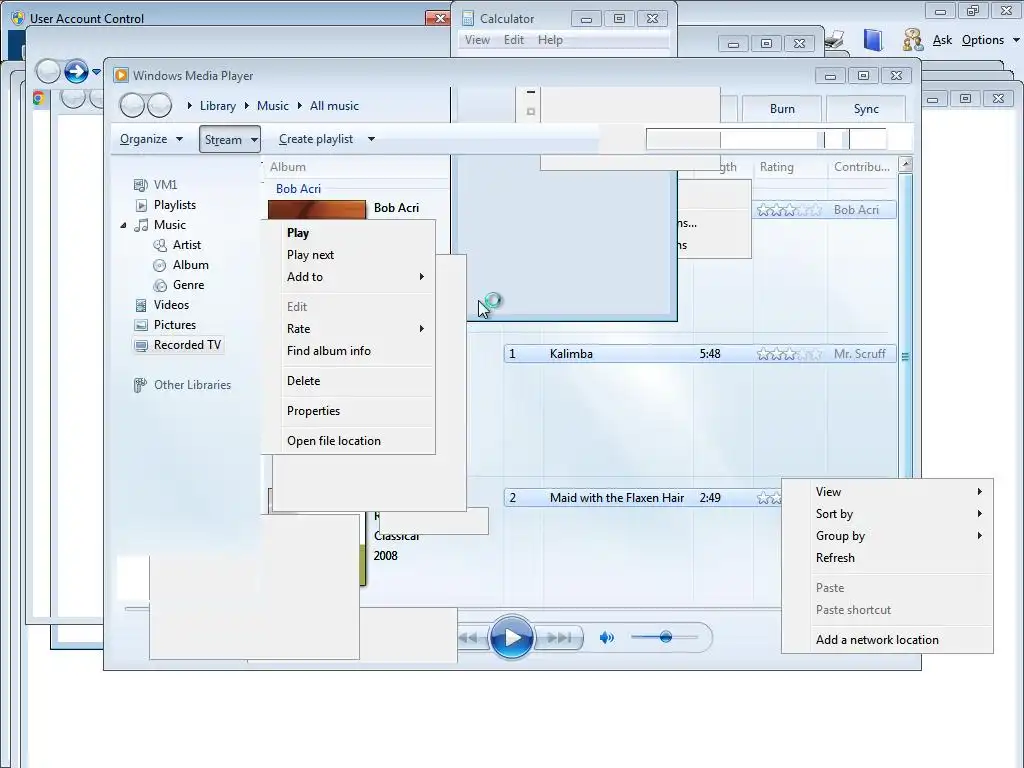The width and height of the screenshot is (1024, 768).
Task: Click the Calculator title bar icon
Action: [x=468, y=18]
